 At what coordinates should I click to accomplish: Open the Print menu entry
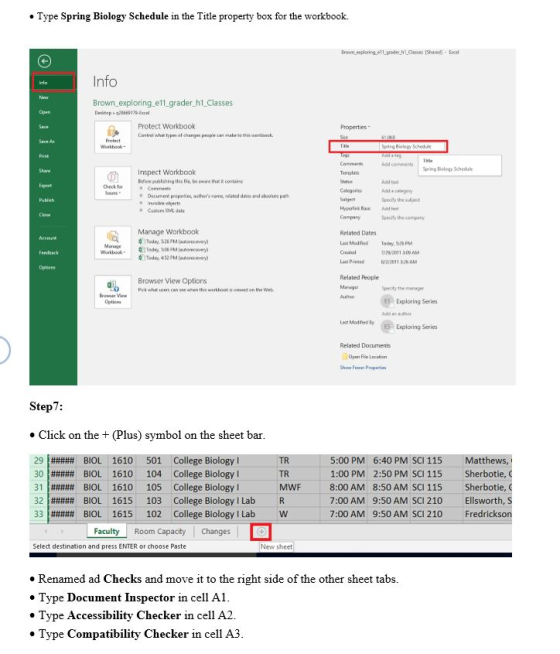pyautogui.click(x=44, y=156)
